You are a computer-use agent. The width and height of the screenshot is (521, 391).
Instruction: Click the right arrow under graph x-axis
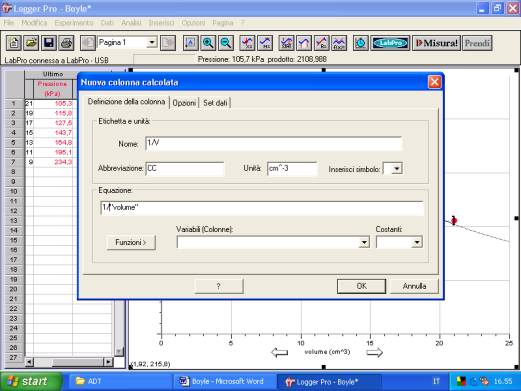pos(374,352)
